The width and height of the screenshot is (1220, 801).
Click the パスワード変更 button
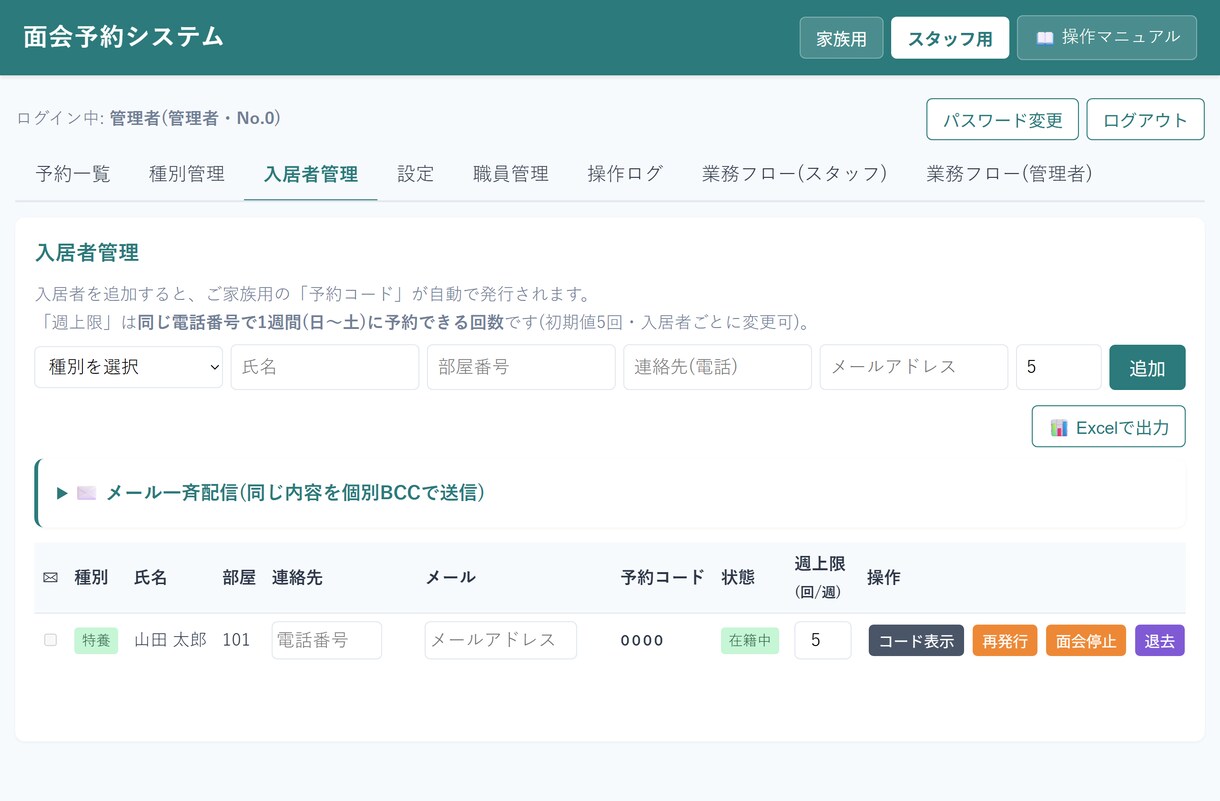(1002, 120)
